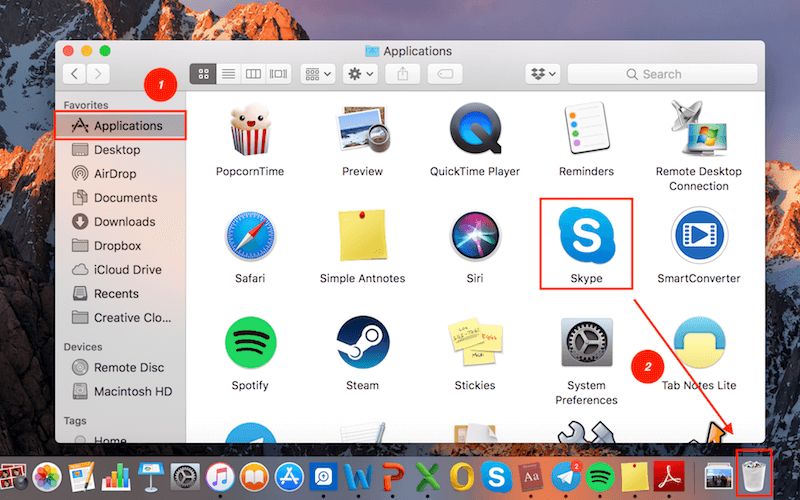Click the Share toolbar button

click(403, 74)
